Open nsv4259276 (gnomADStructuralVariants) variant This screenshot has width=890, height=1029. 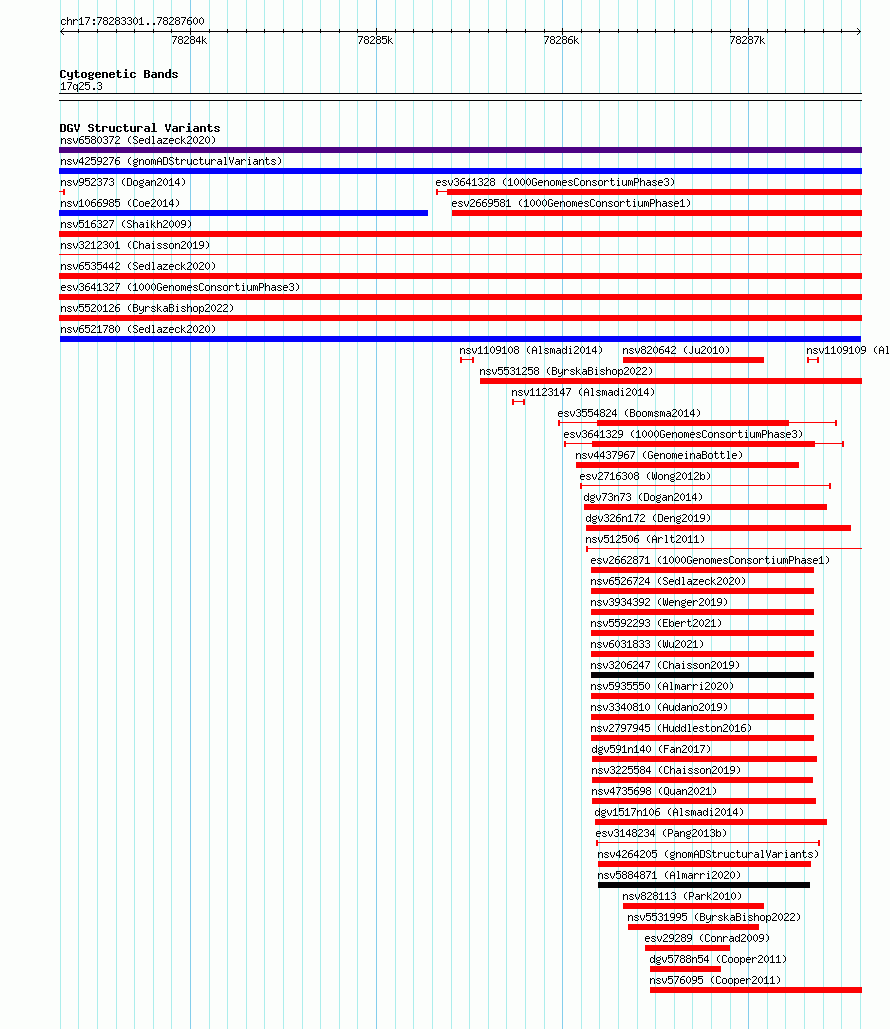point(171,161)
